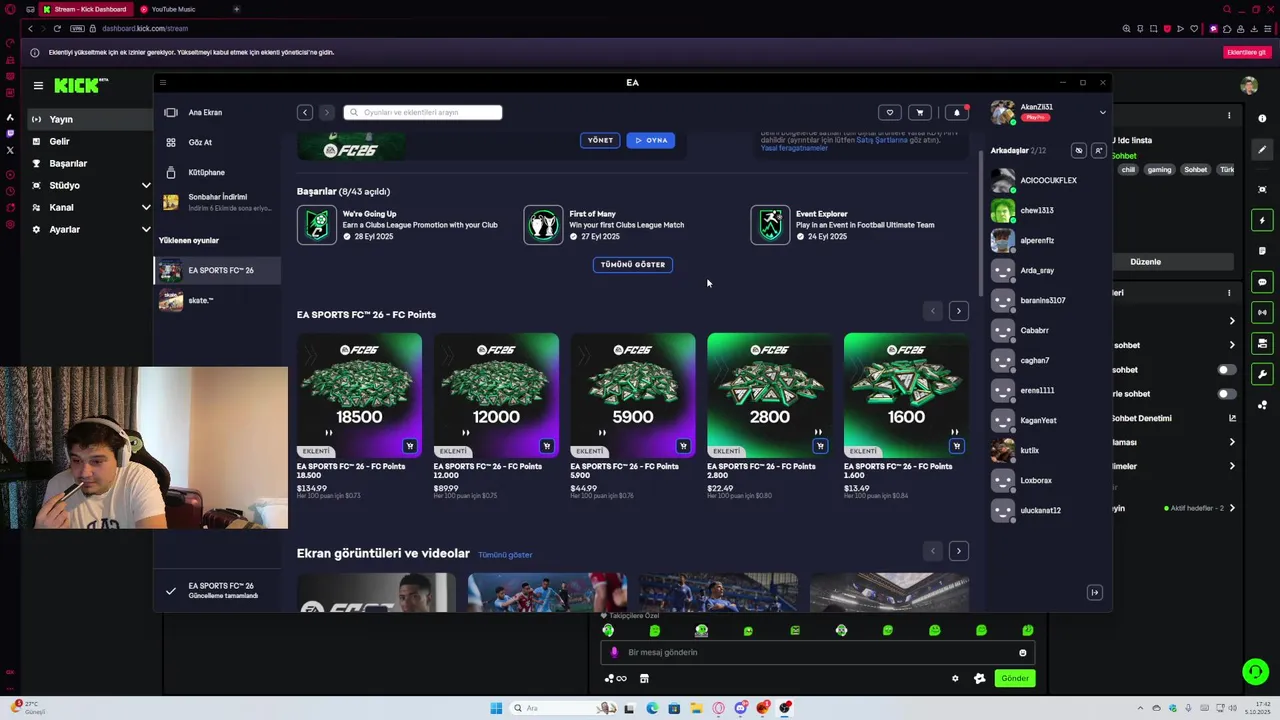Click TÜMÜNÜ GÖSTER achievements button
Viewport: 1280px width, 720px height.
tap(633, 264)
